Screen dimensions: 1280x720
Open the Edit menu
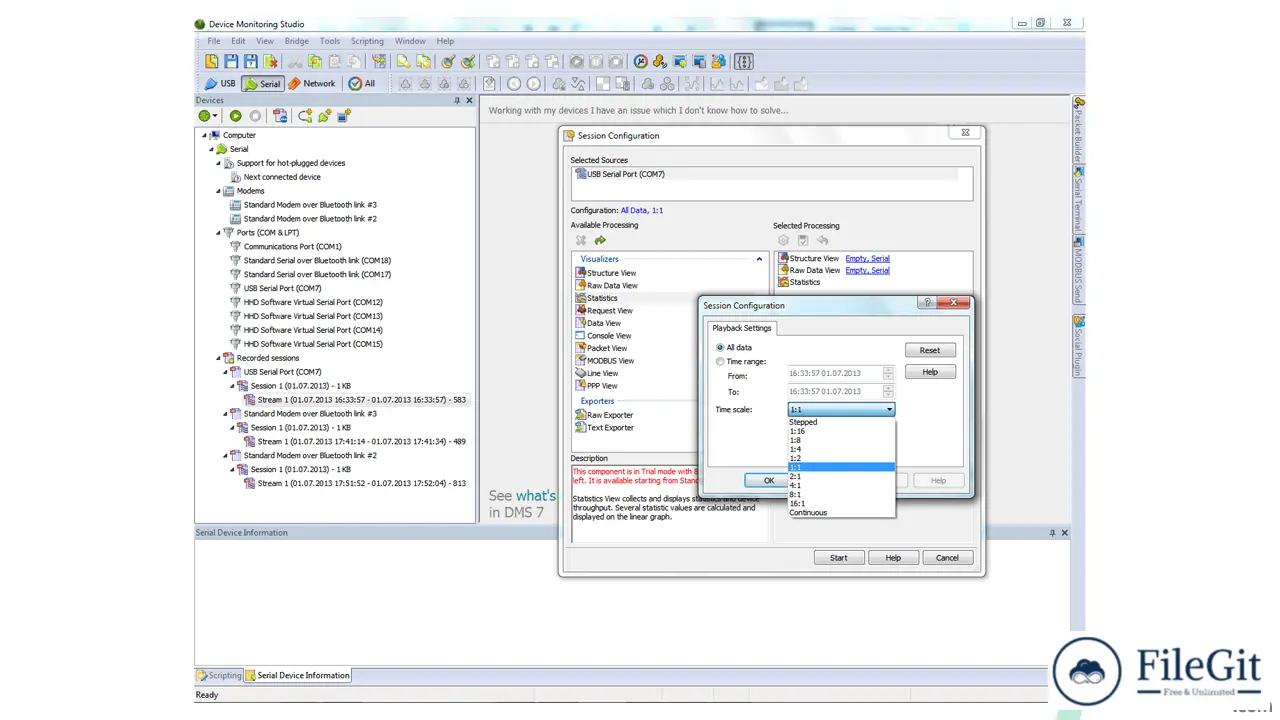point(238,41)
